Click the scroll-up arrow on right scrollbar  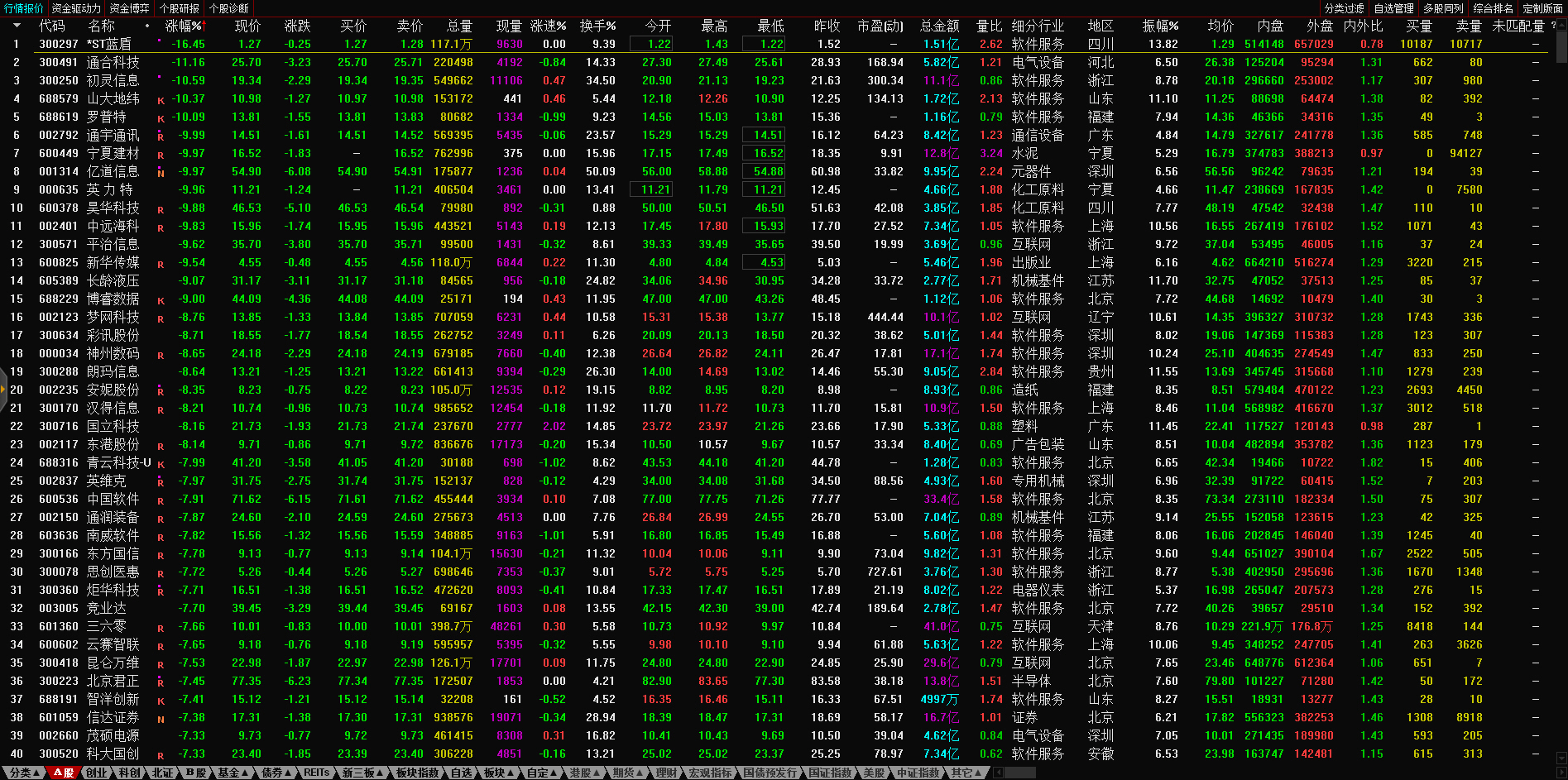[x=1561, y=26]
